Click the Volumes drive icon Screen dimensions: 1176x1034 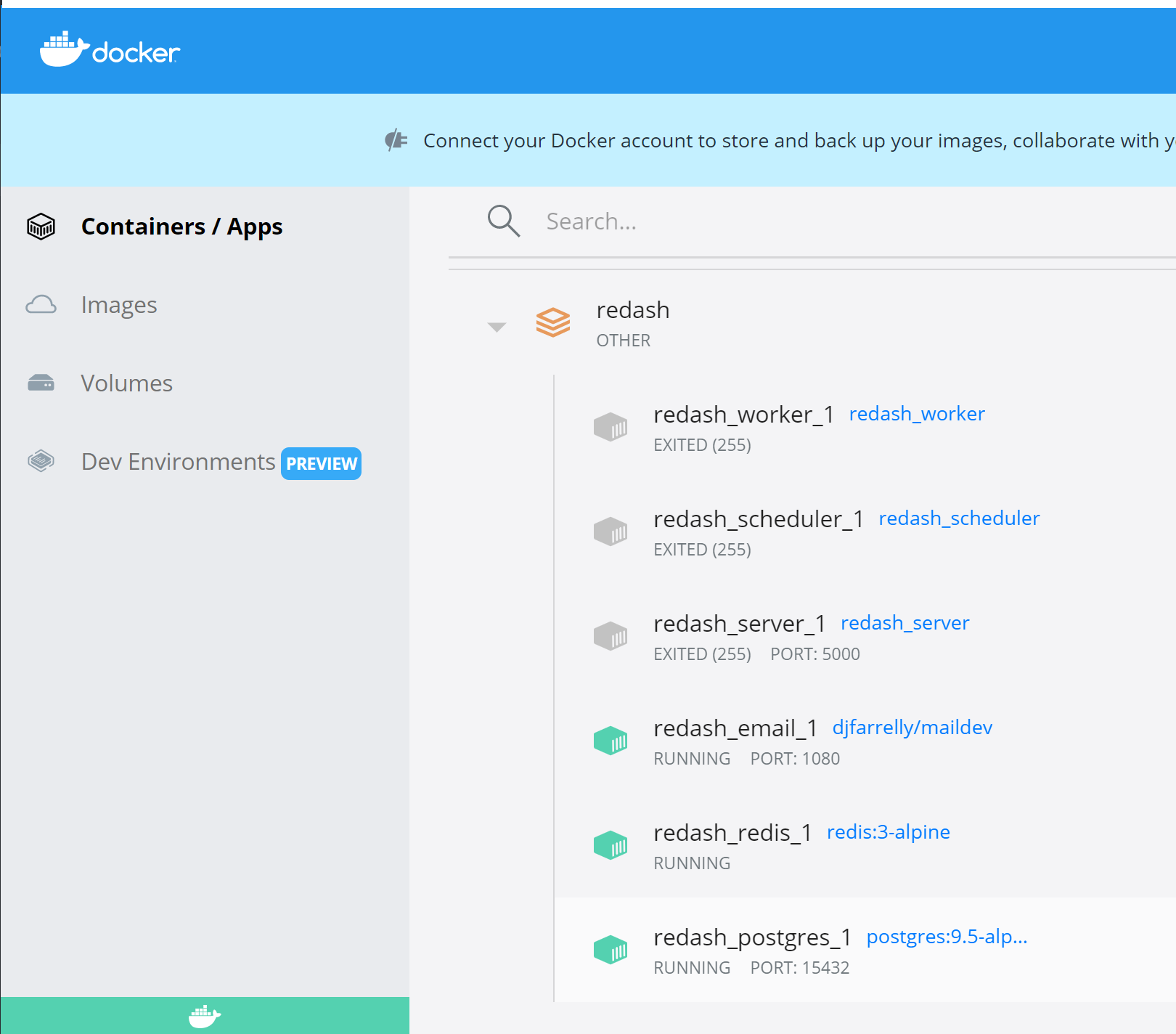click(x=41, y=383)
